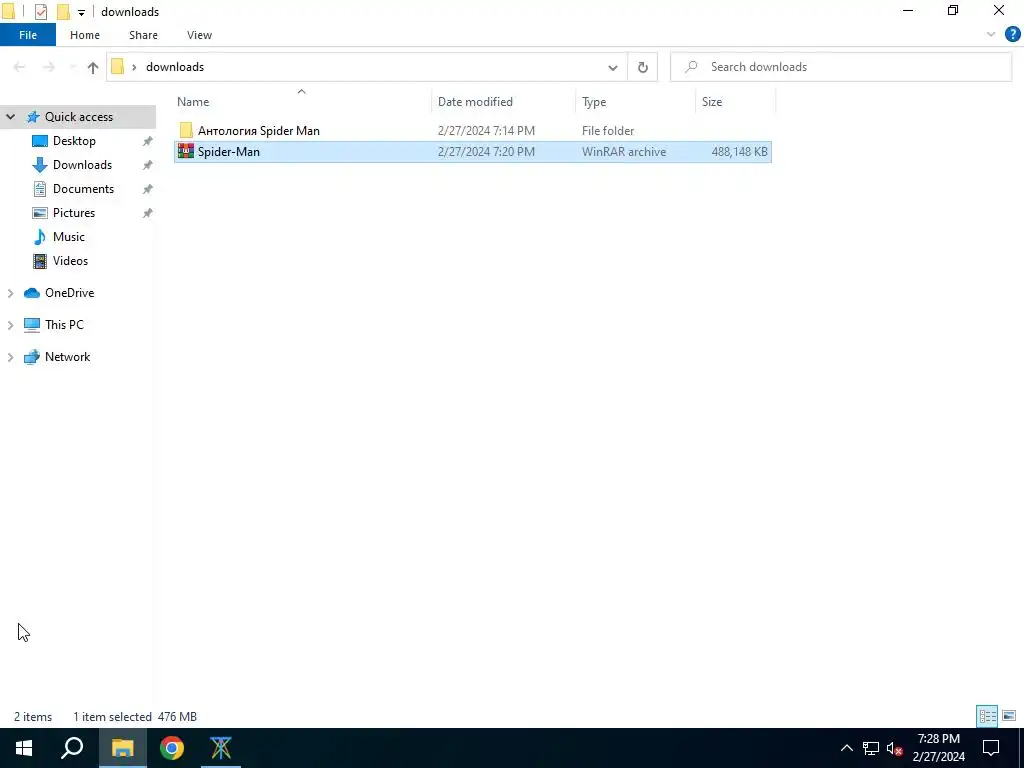Click the pin icon beside Desktop
This screenshot has width=1024, height=768.
(148, 141)
